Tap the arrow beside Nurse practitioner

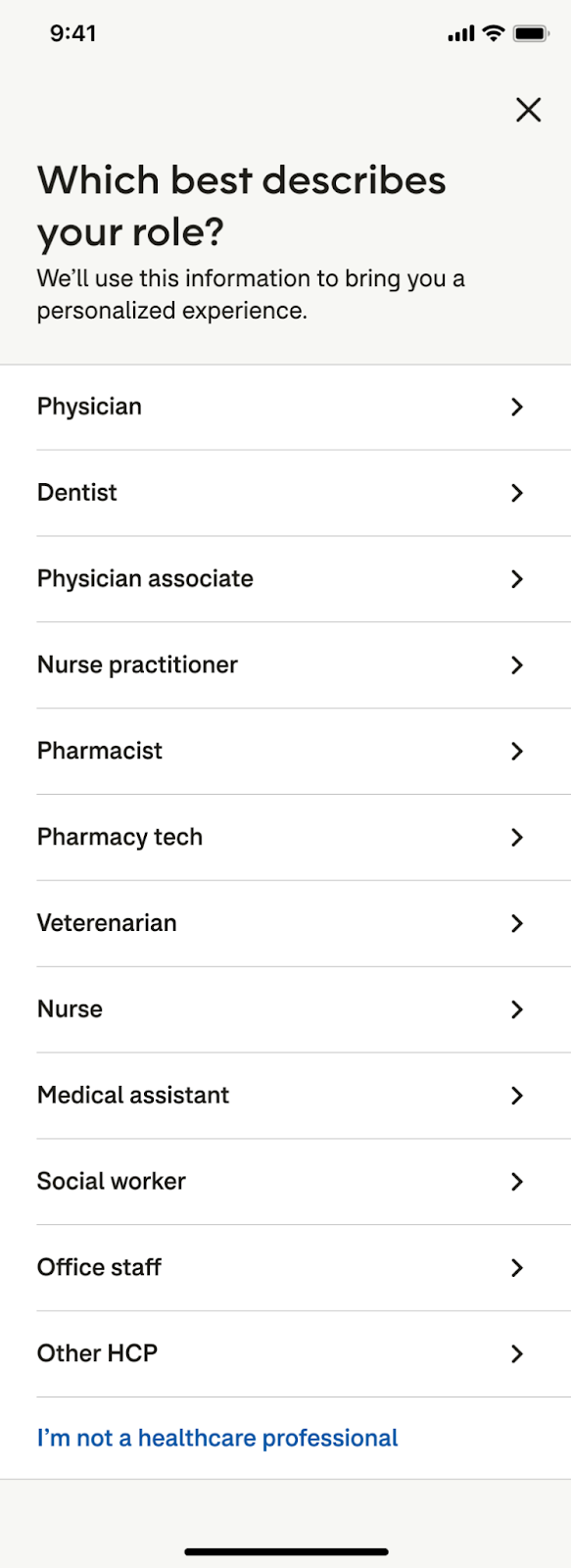pyautogui.click(x=517, y=665)
